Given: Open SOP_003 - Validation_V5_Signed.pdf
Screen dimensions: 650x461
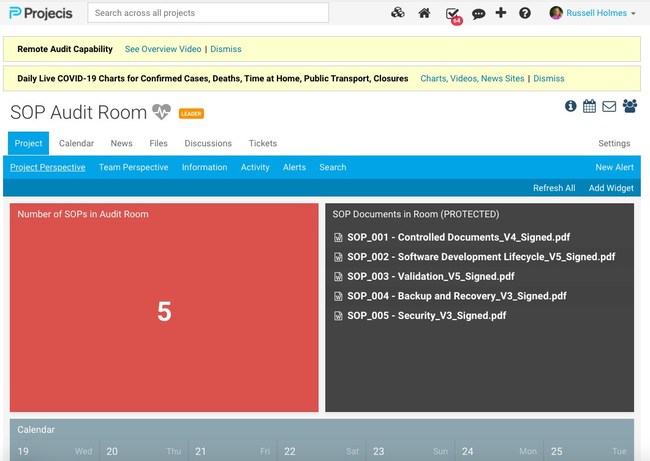Looking at the screenshot, I should pos(431,277).
